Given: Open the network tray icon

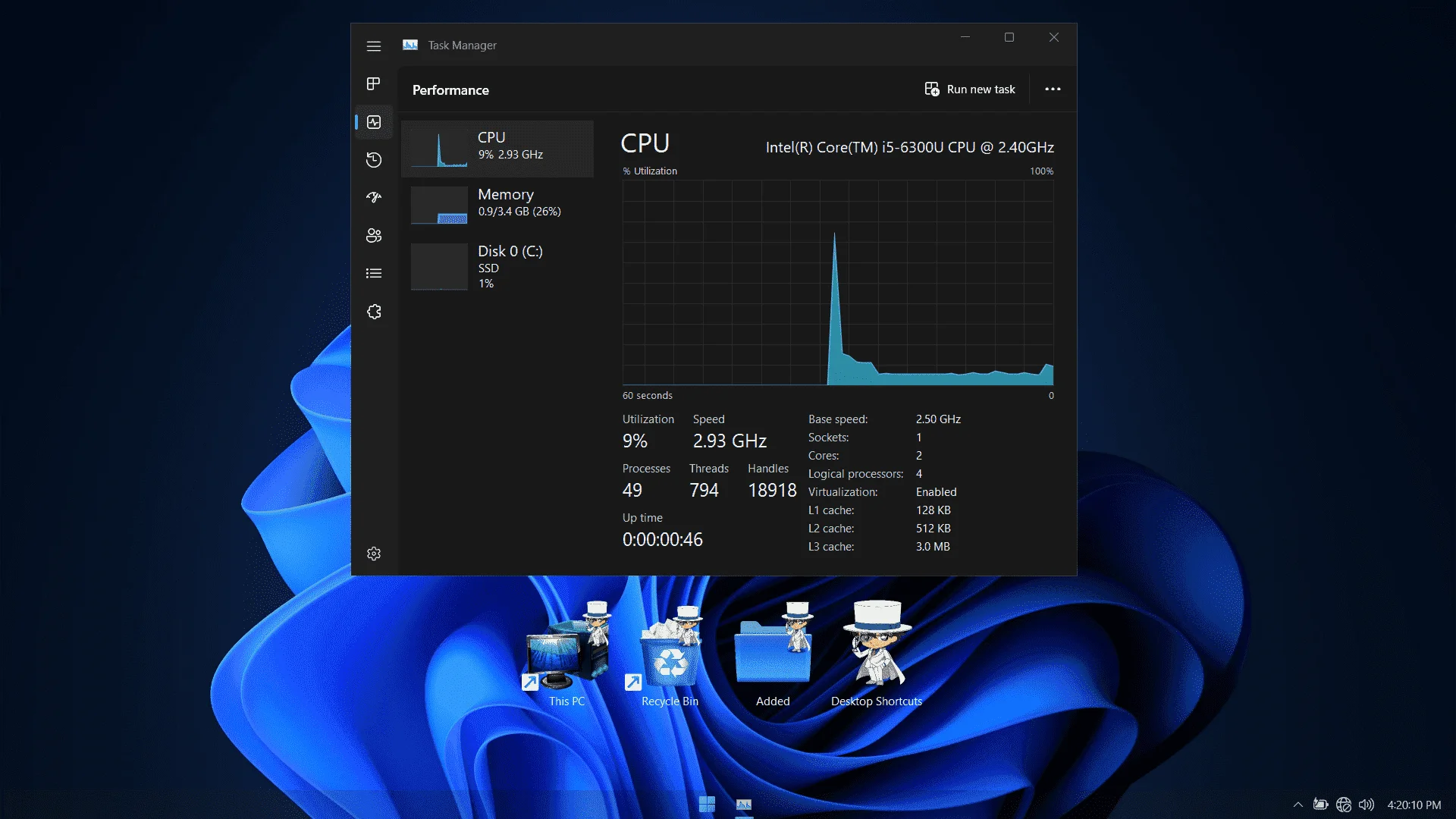Looking at the screenshot, I should click(x=1344, y=805).
